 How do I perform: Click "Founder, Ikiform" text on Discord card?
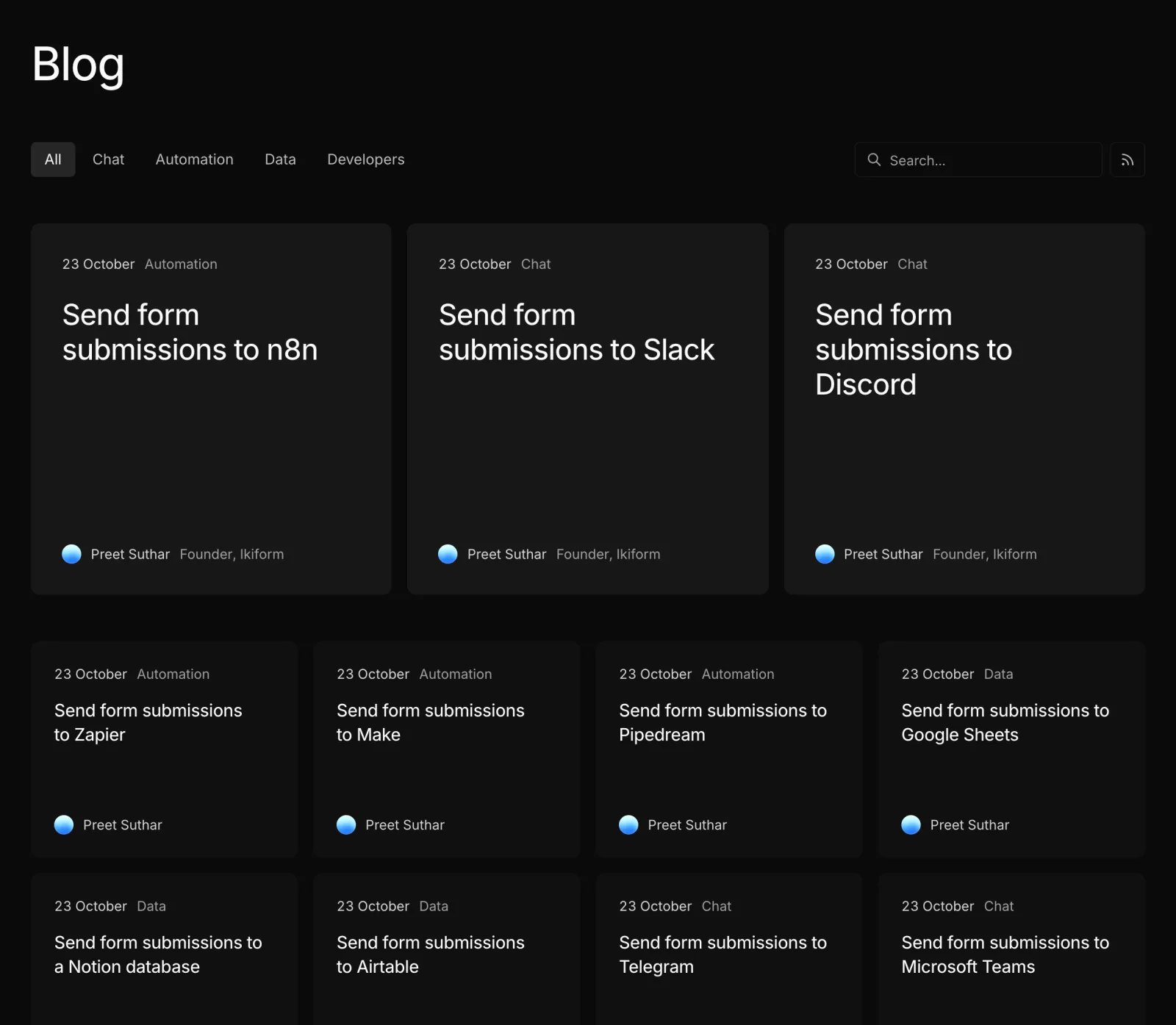pos(985,554)
